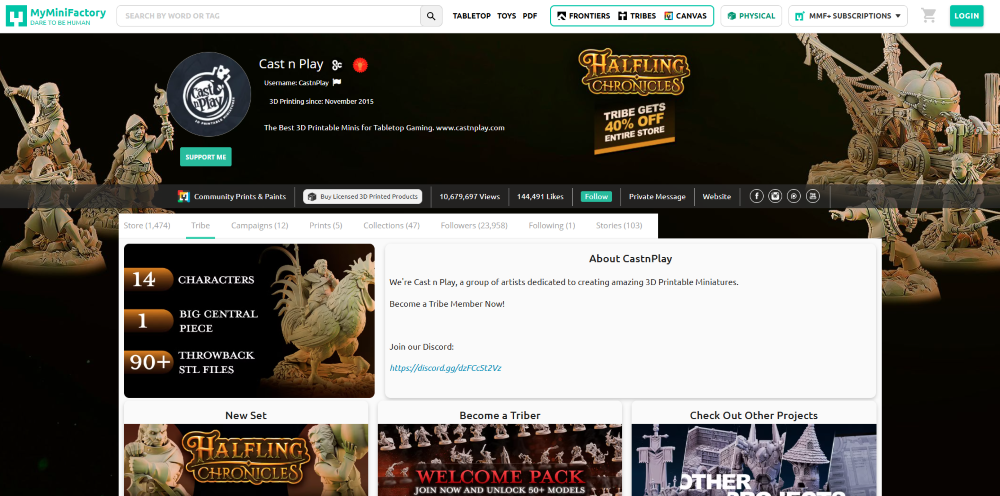
Task: Open the Prints (5) tab
Action: pyautogui.click(x=326, y=226)
